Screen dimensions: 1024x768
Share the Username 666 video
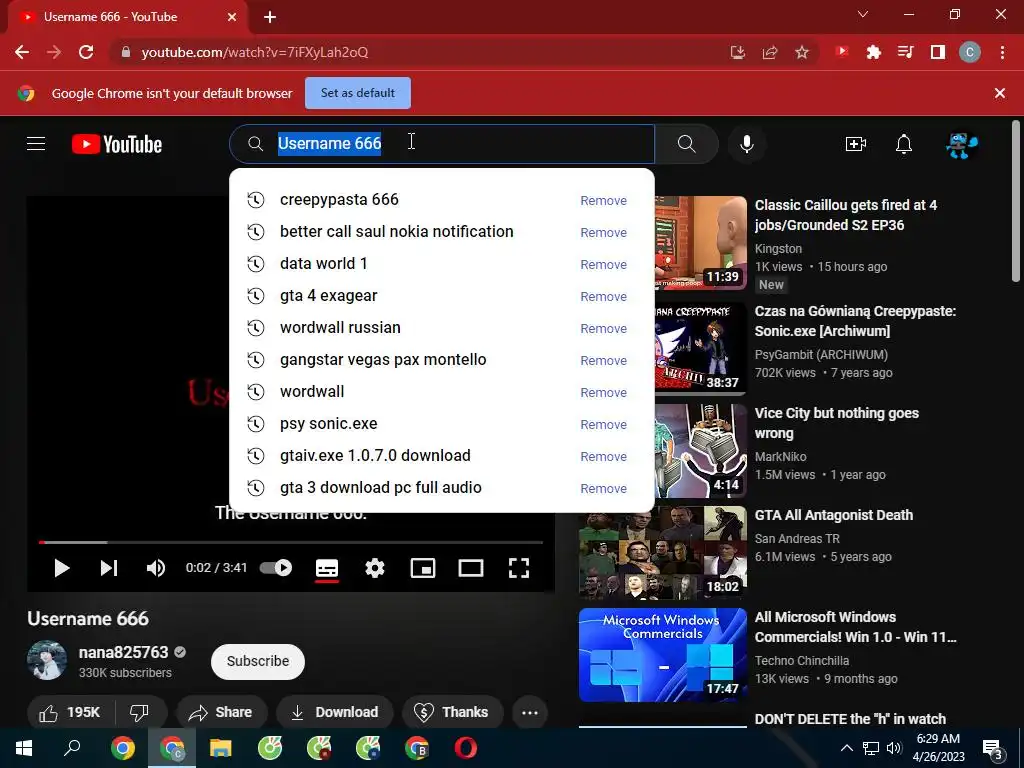[220, 712]
